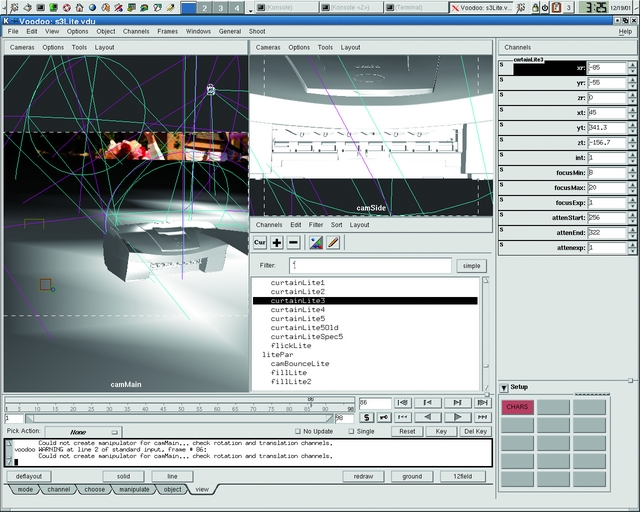Click the stepper arrows for xt channel
640x512 pixels.
(632, 113)
